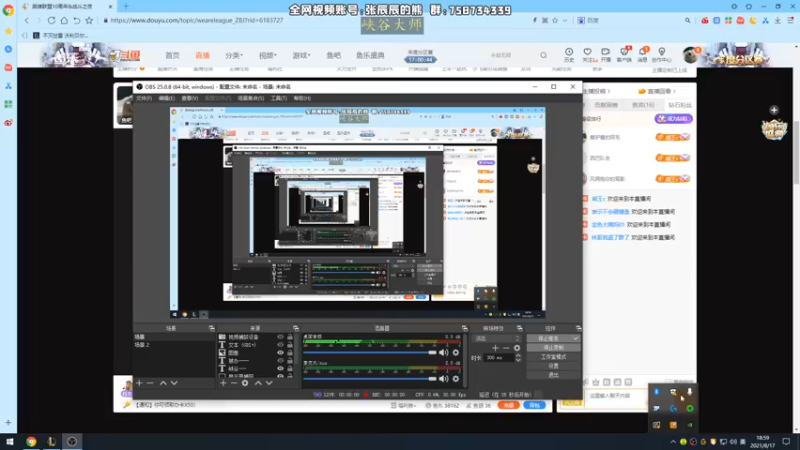Open source properties gear in Sources panel
The width and height of the screenshot is (800, 450).
[x=245, y=383]
